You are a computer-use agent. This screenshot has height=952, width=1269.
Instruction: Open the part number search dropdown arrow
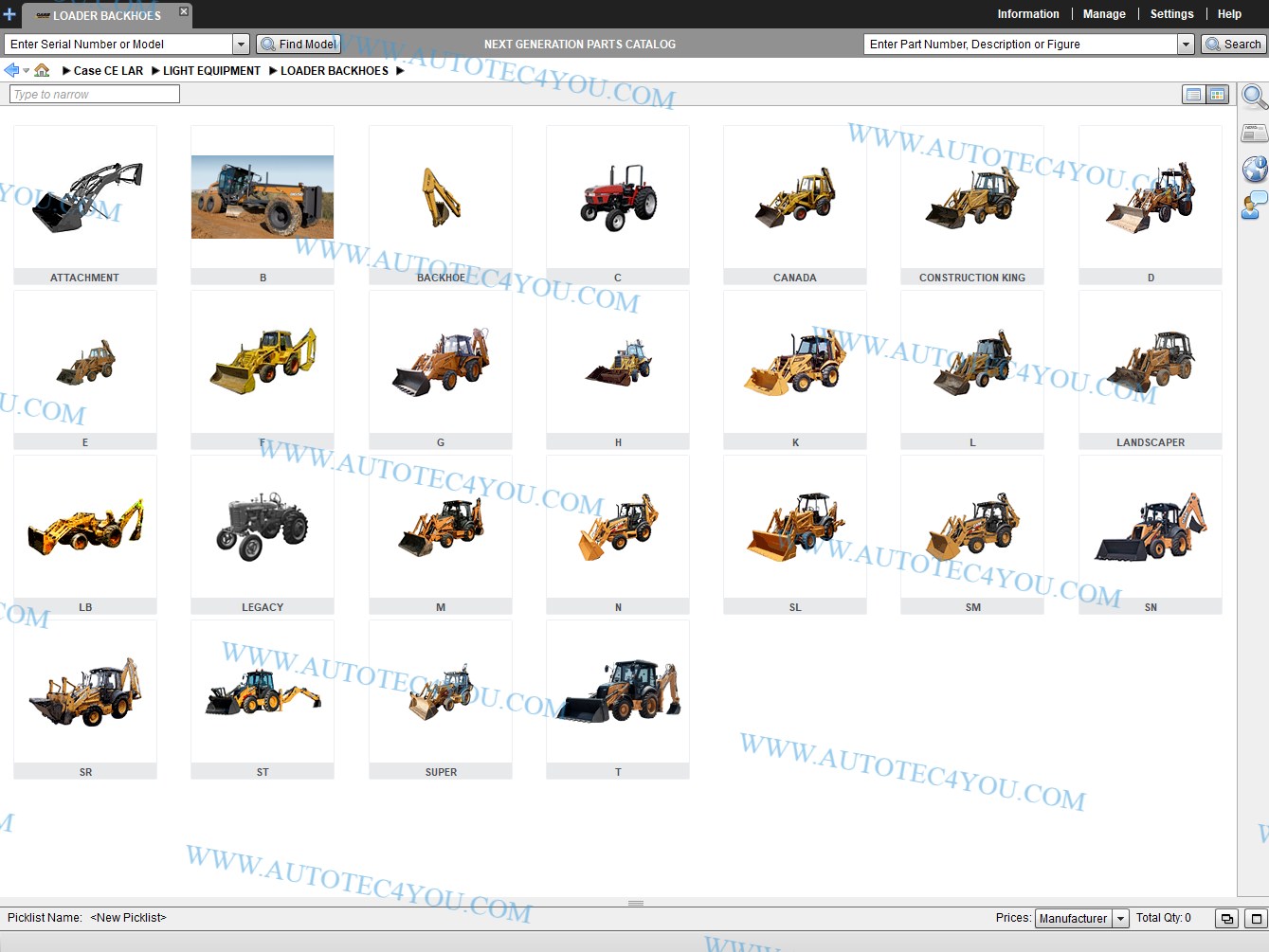tap(1187, 44)
